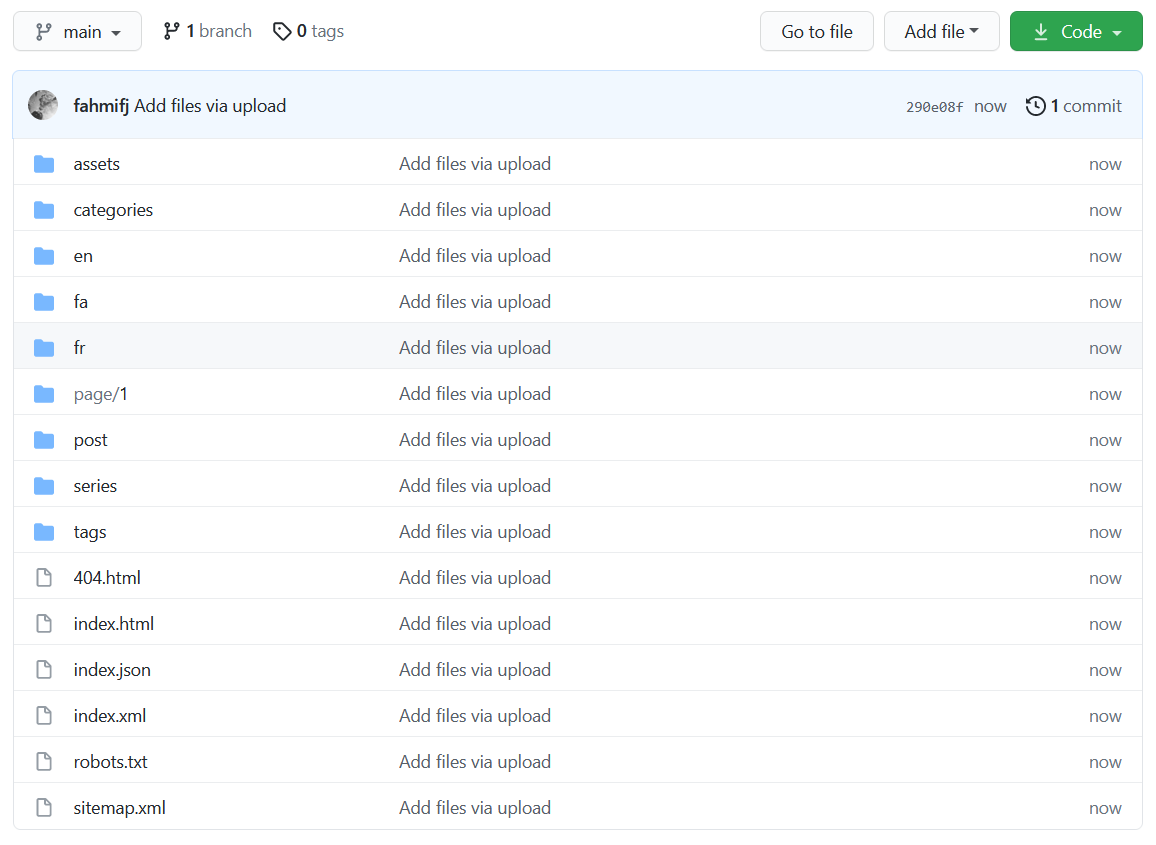The width and height of the screenshot is (1156, 845).
Task: Click the folder icon beside assets
Action: pos(44,164)
